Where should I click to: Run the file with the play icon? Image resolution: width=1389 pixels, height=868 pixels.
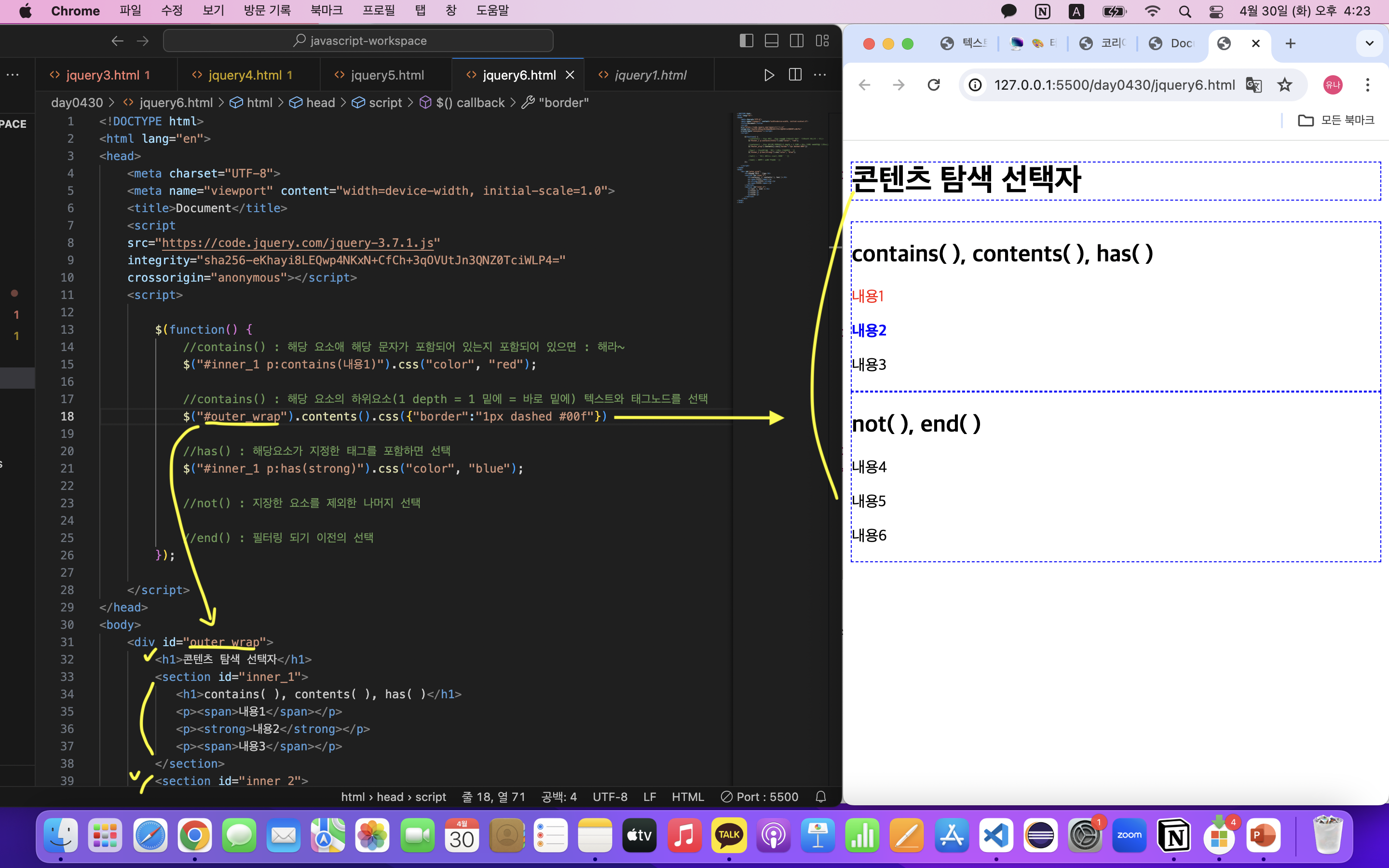pyautogui.click(x=769, y=75)
